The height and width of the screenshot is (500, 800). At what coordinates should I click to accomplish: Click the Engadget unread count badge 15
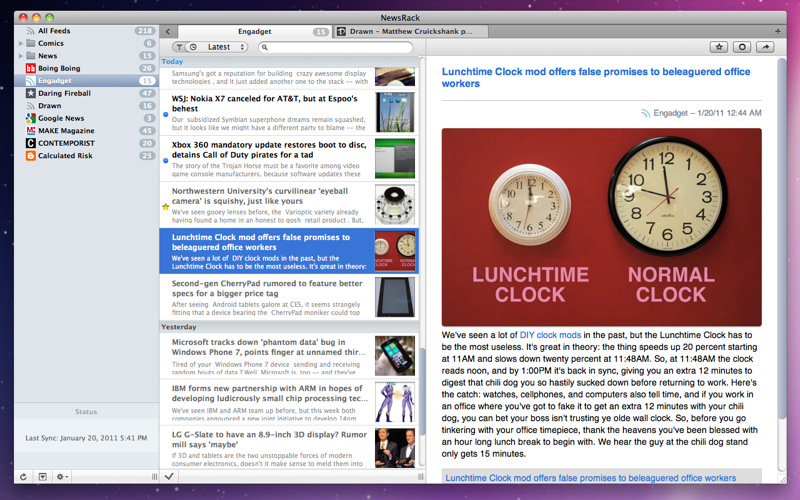pyautogui.click(x=147, y=81)
